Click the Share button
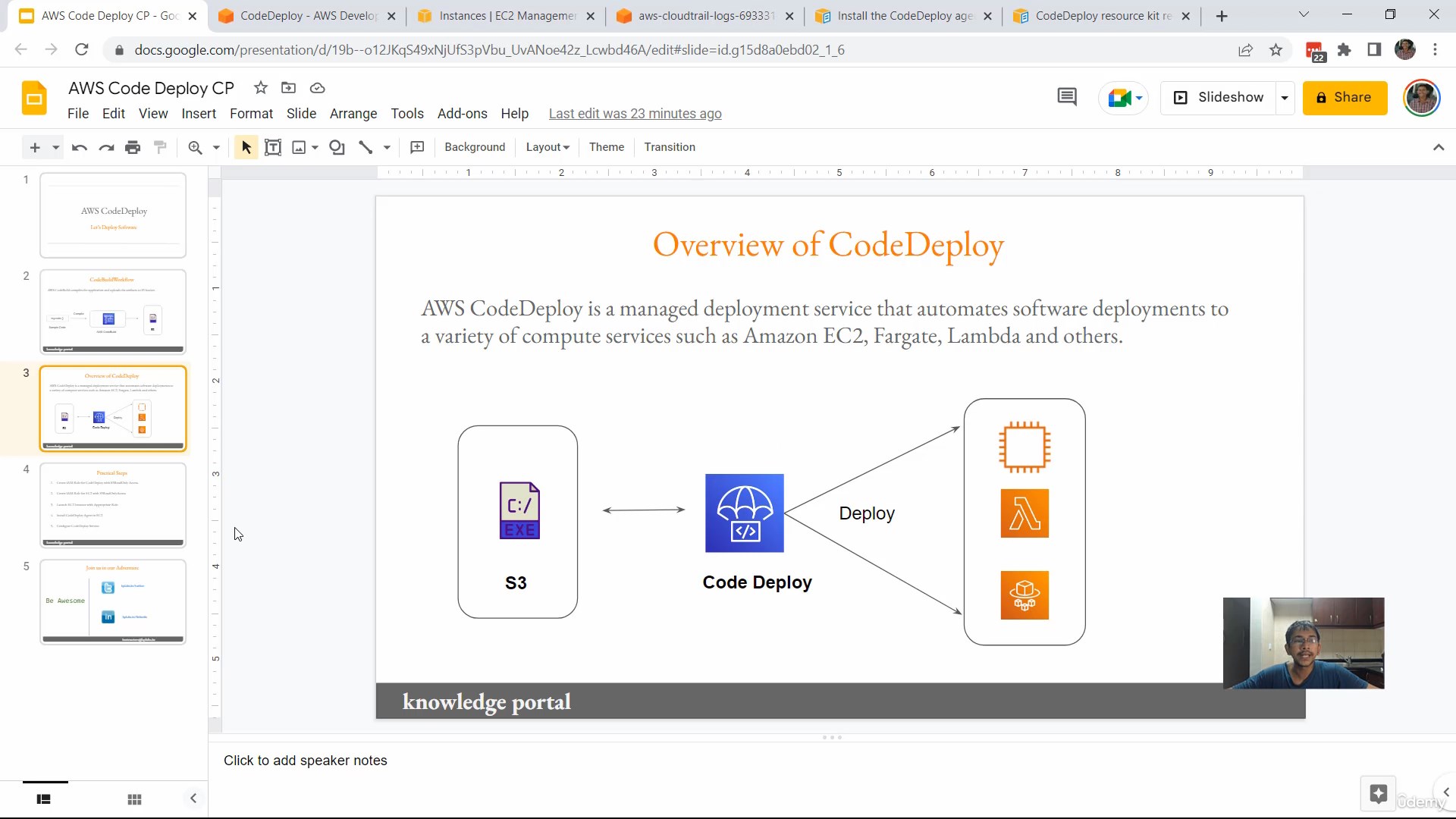The width and height of the screenshot is (1456, 819). point(1345,98)
